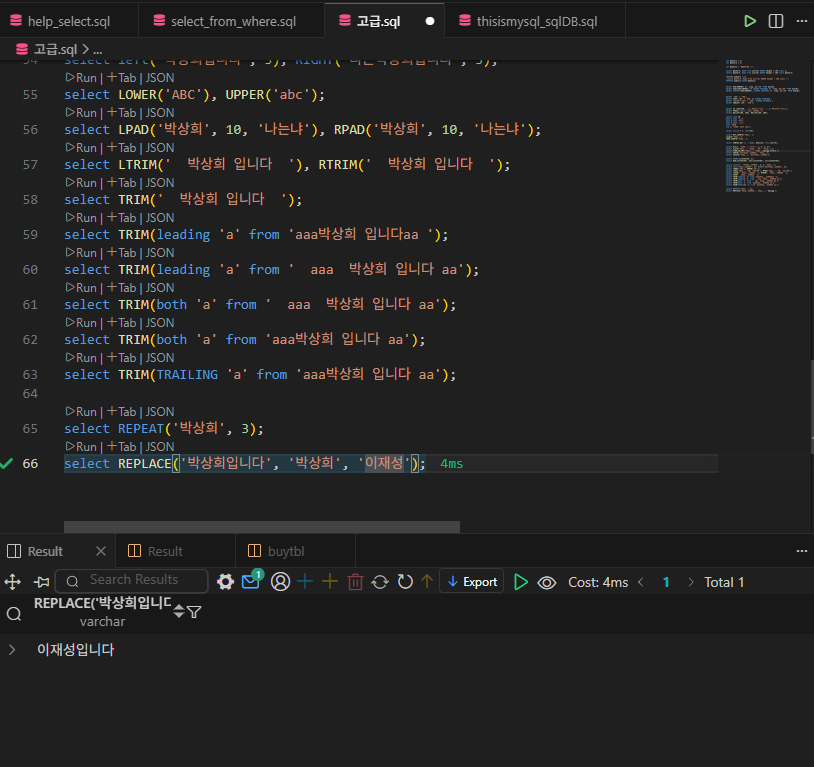Click +Tab above line 58 TRIM query
The width and height of the screenshot is (814, 767).
tap(121, 183)
